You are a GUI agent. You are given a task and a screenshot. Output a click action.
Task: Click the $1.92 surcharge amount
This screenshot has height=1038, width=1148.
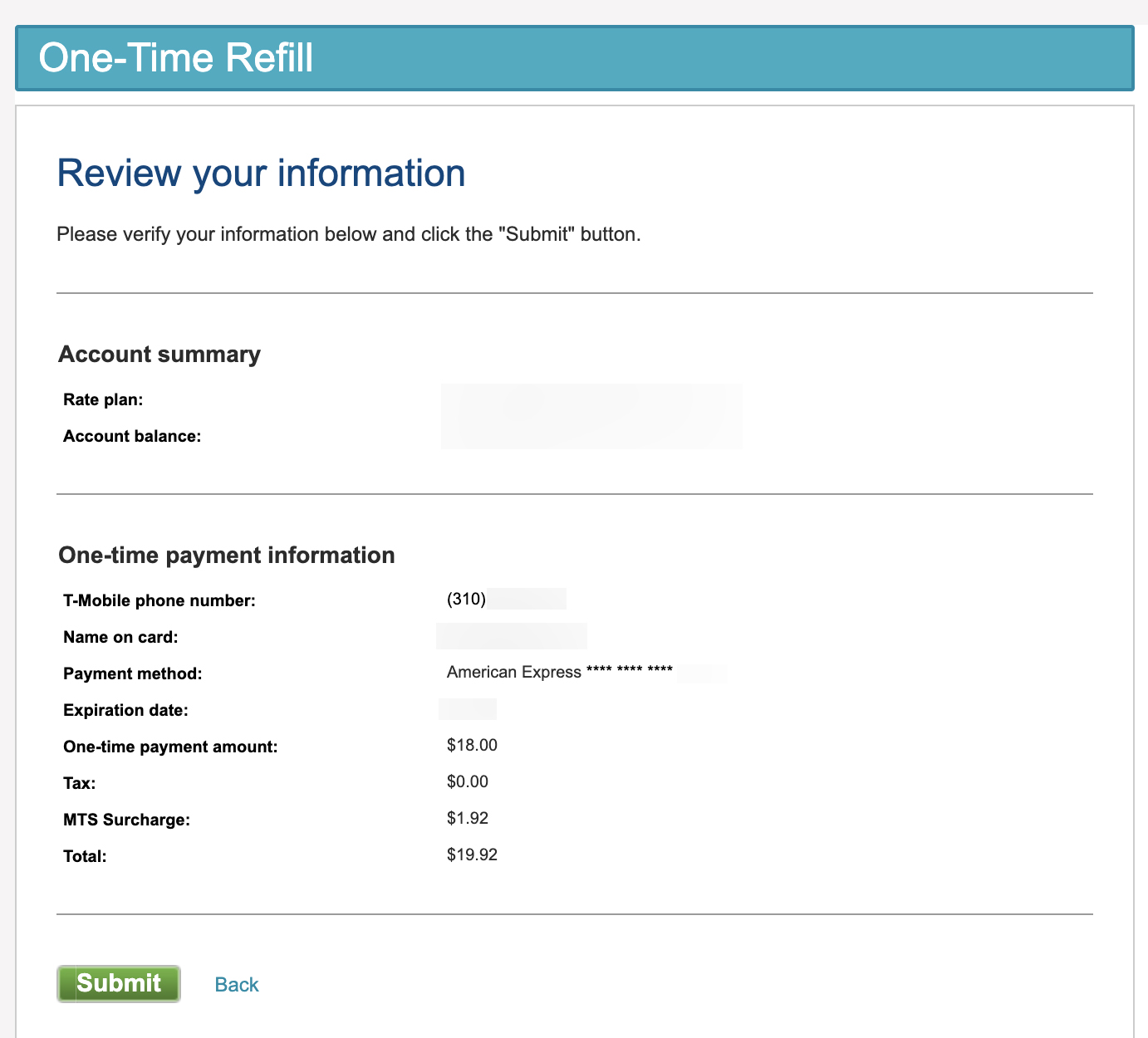coord(468,818)
